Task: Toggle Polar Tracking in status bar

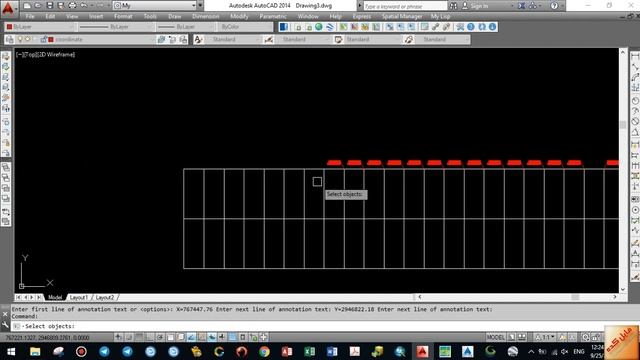Action: pyautogui.click(x=160, y=337)
